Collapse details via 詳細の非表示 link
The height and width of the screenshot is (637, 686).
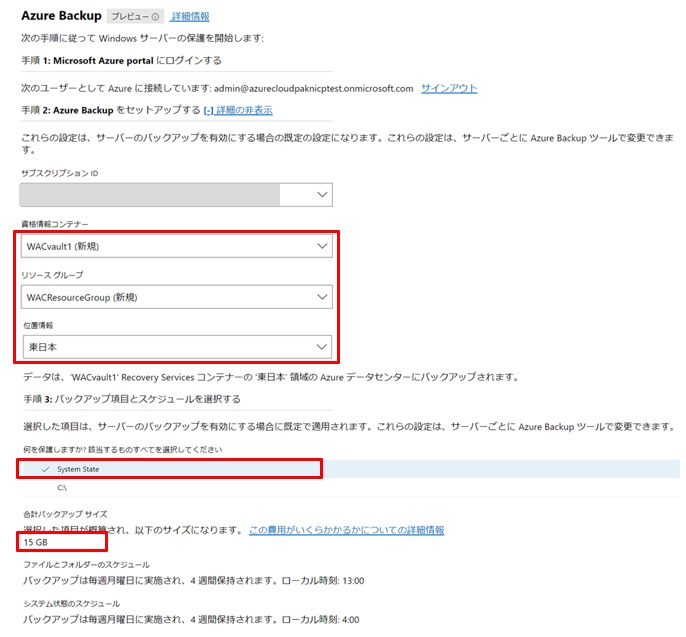pyautogui.click(x=238, y=110)
